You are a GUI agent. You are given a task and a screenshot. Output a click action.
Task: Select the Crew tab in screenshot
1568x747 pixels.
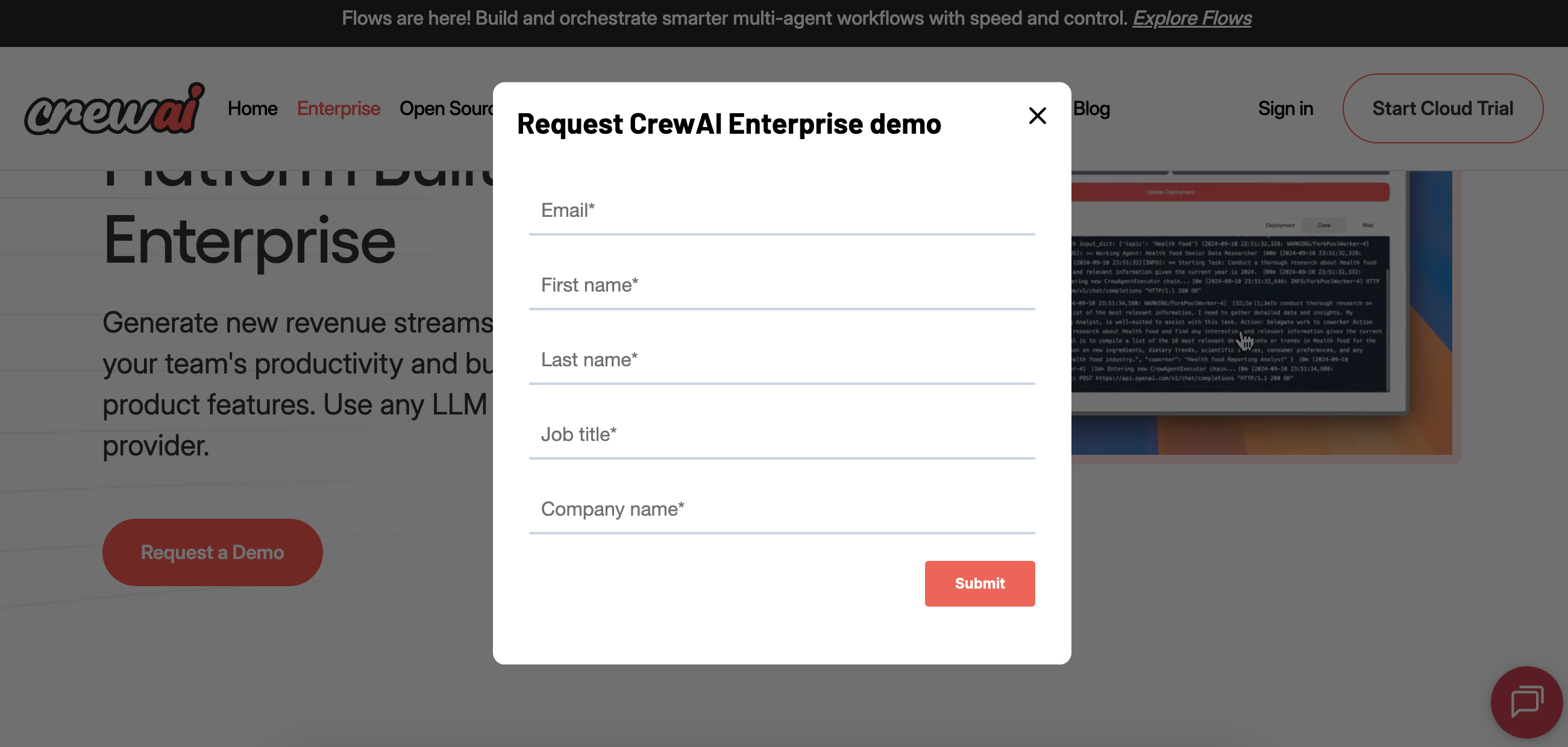pyautogui.click(x=1323, y=225)
